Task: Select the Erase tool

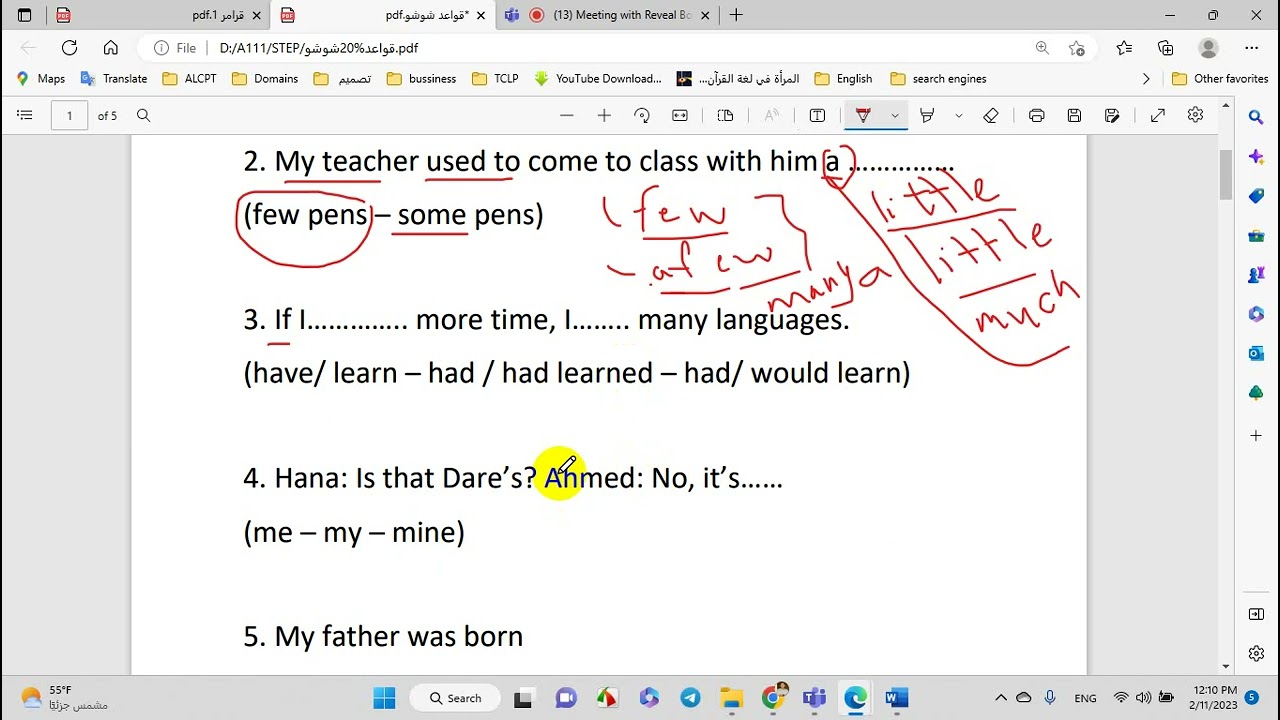Action: coord(991,116)
